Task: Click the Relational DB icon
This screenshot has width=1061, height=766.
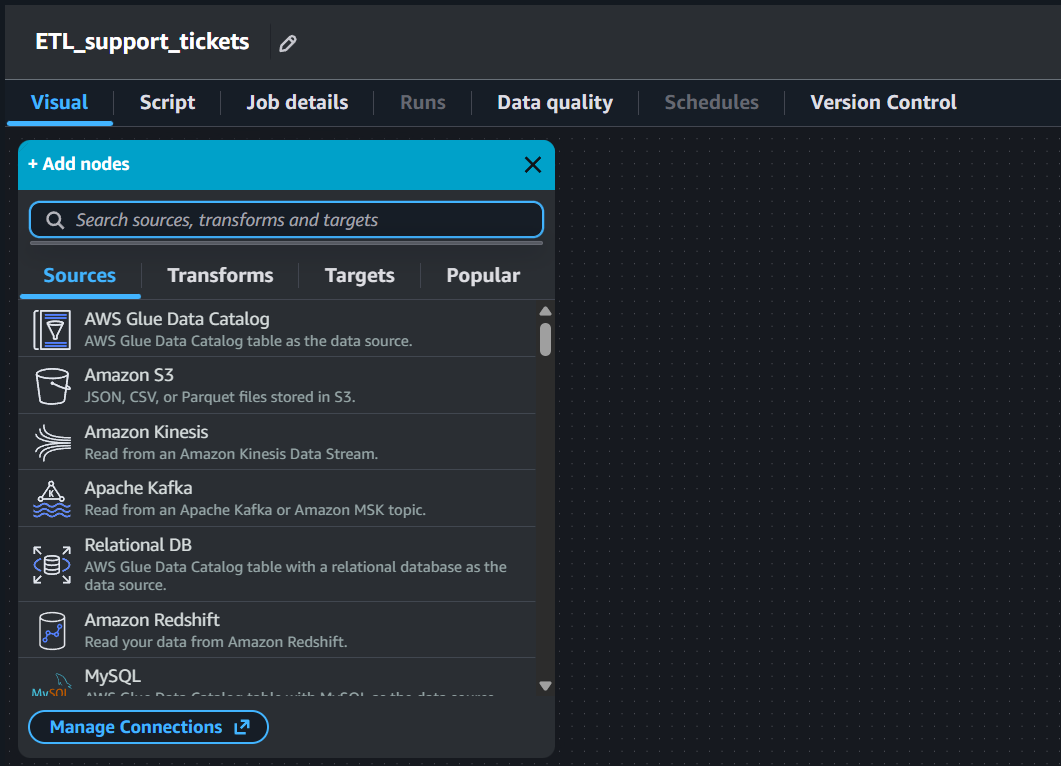Action: click(52, 565)
